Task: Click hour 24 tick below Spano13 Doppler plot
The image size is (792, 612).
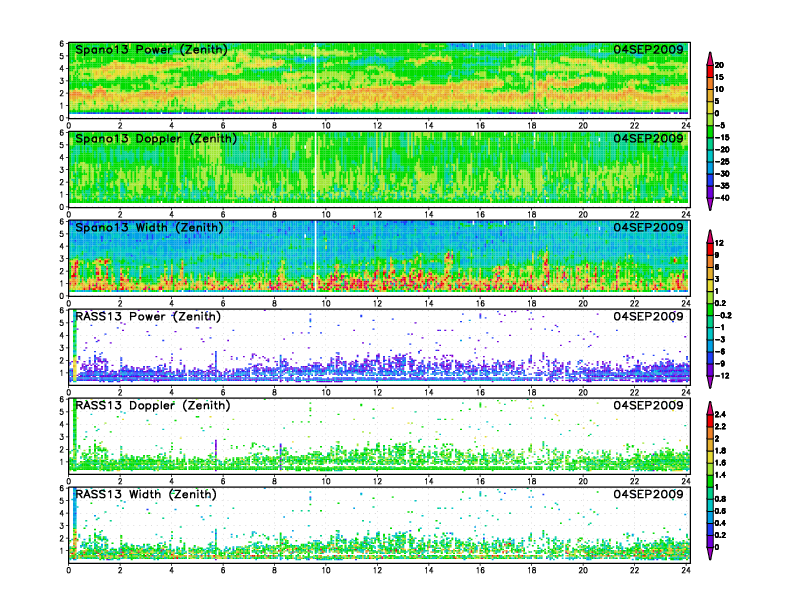Action: click(685, 215)
